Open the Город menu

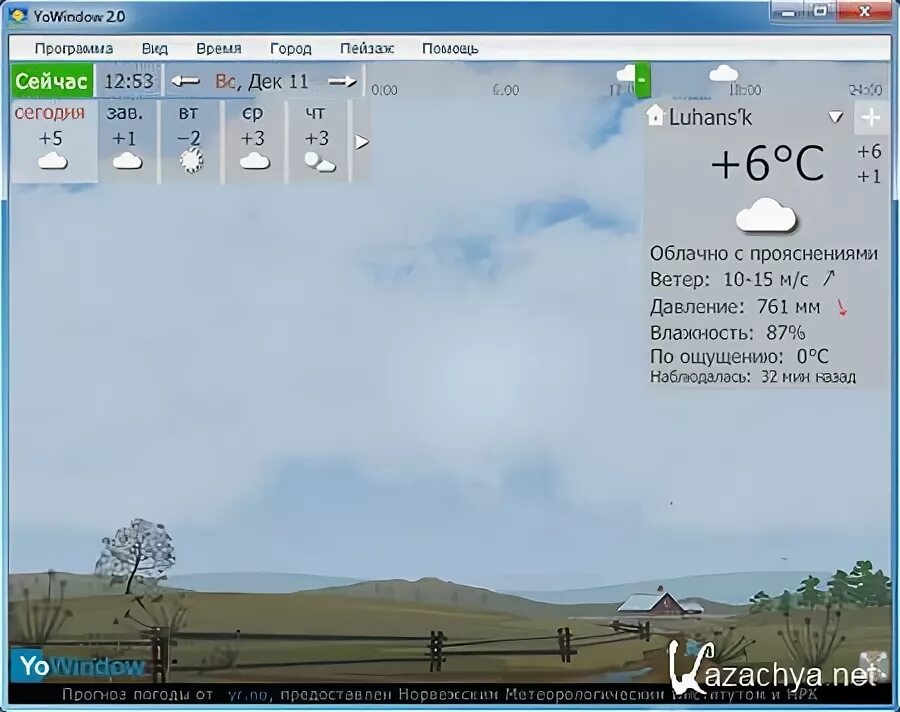[x=290, y=49]
